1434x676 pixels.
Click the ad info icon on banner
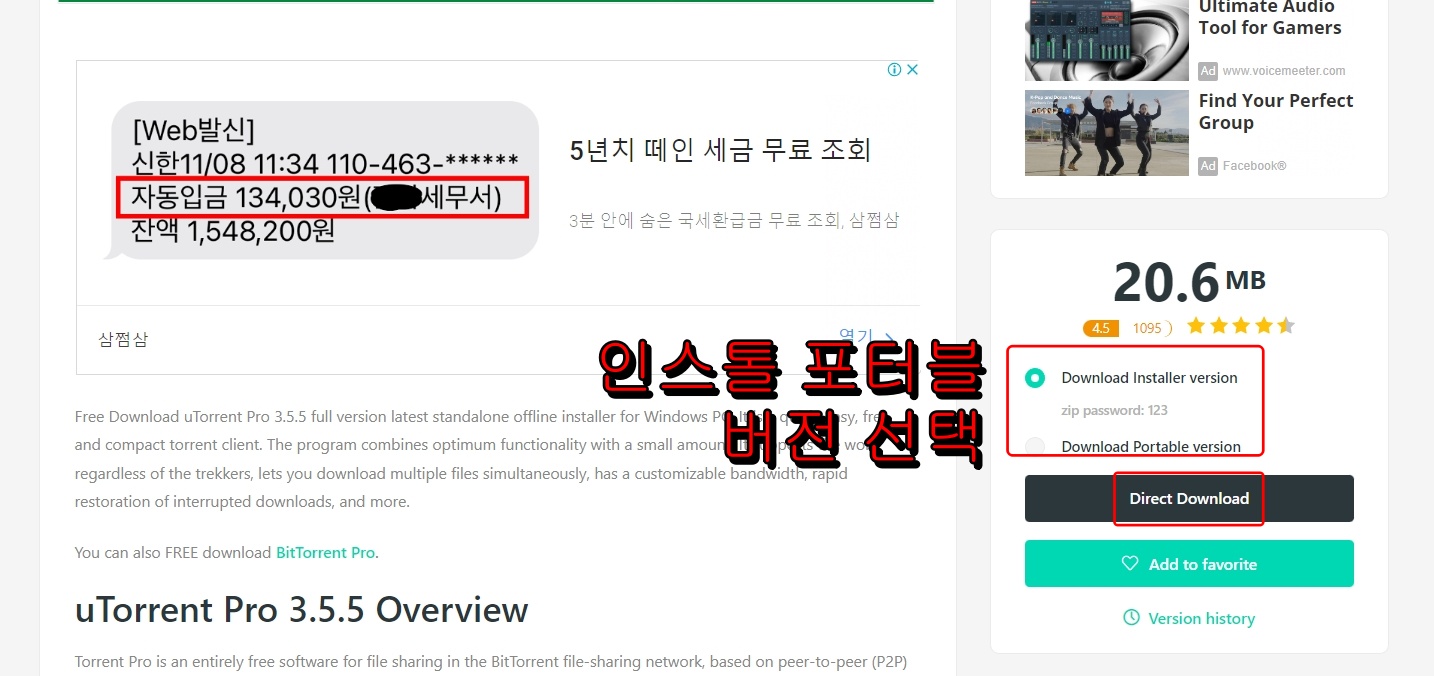pos(894,70)
